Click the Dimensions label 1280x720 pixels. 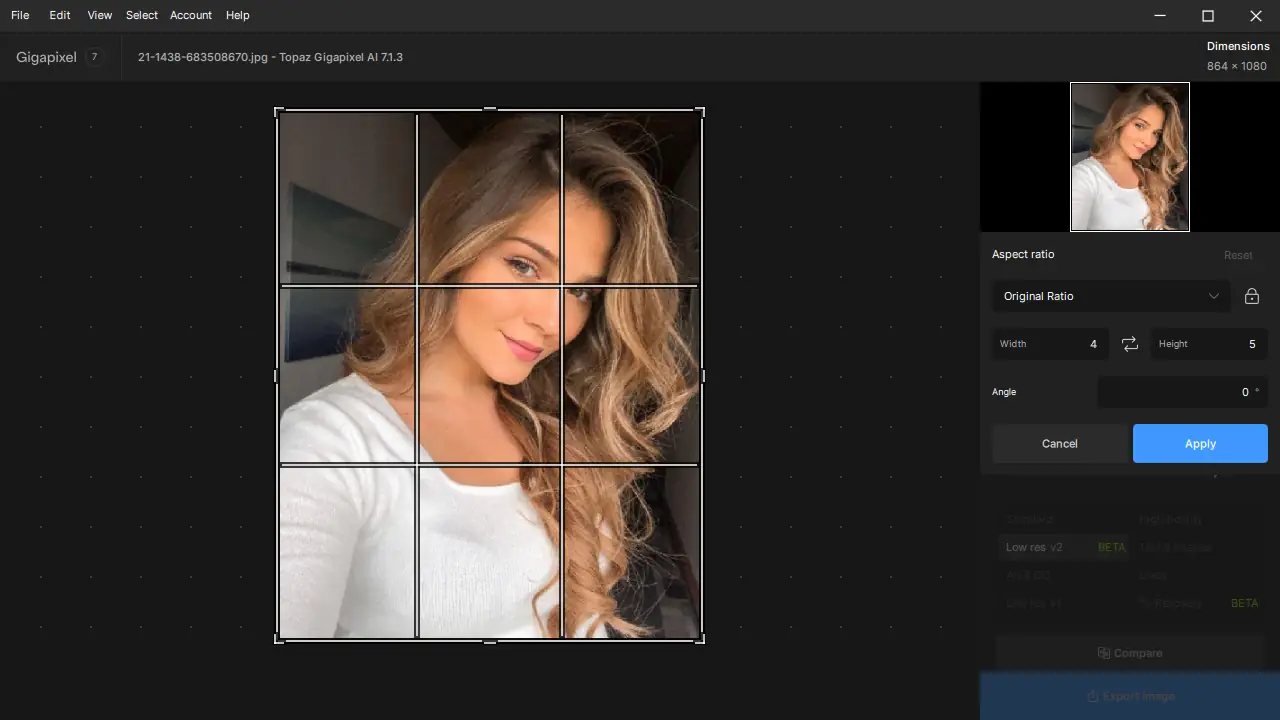1238,46
